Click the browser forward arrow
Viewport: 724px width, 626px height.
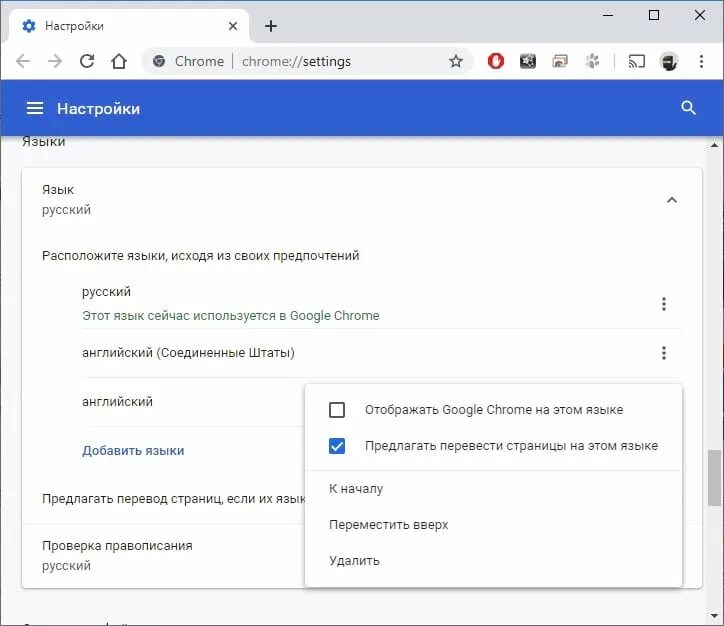click(54, 61)
